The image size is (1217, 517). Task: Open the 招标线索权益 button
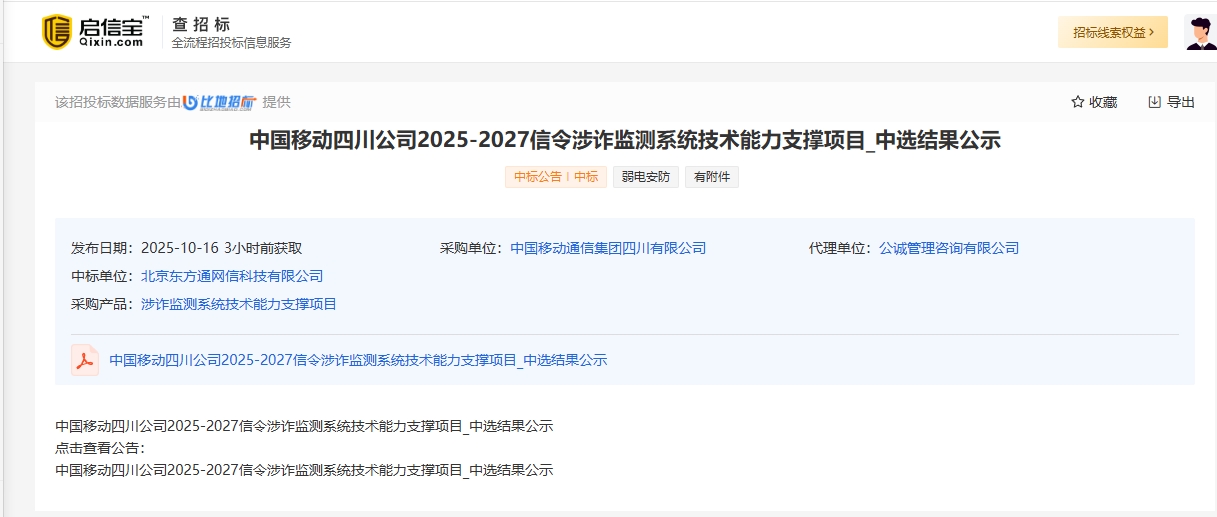point(1113,32)
